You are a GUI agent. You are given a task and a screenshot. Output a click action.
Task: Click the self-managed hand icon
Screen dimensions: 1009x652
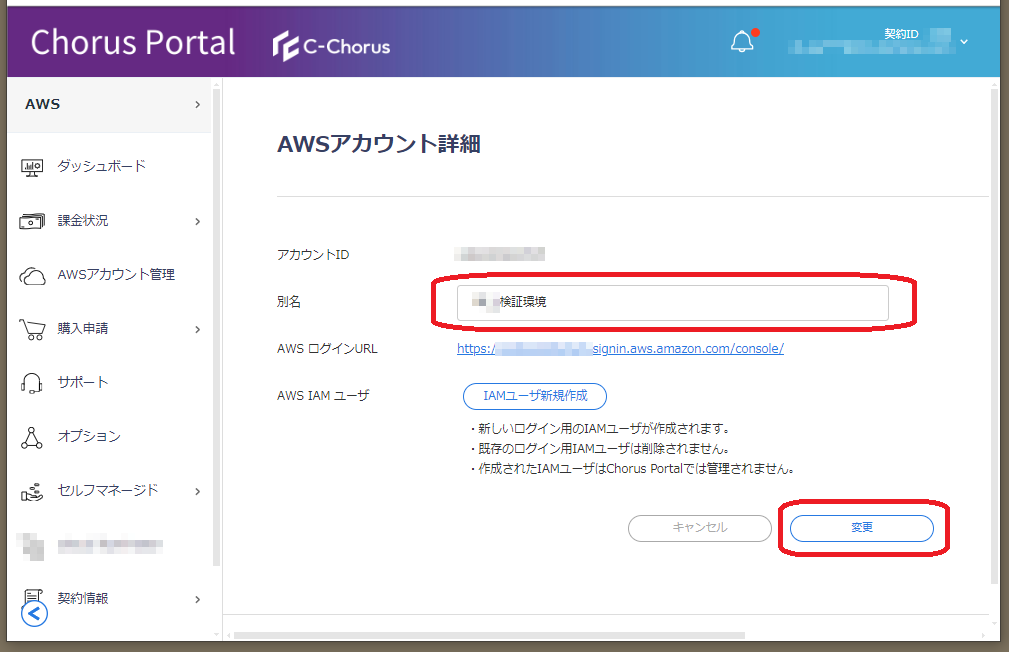coord(32,491)
